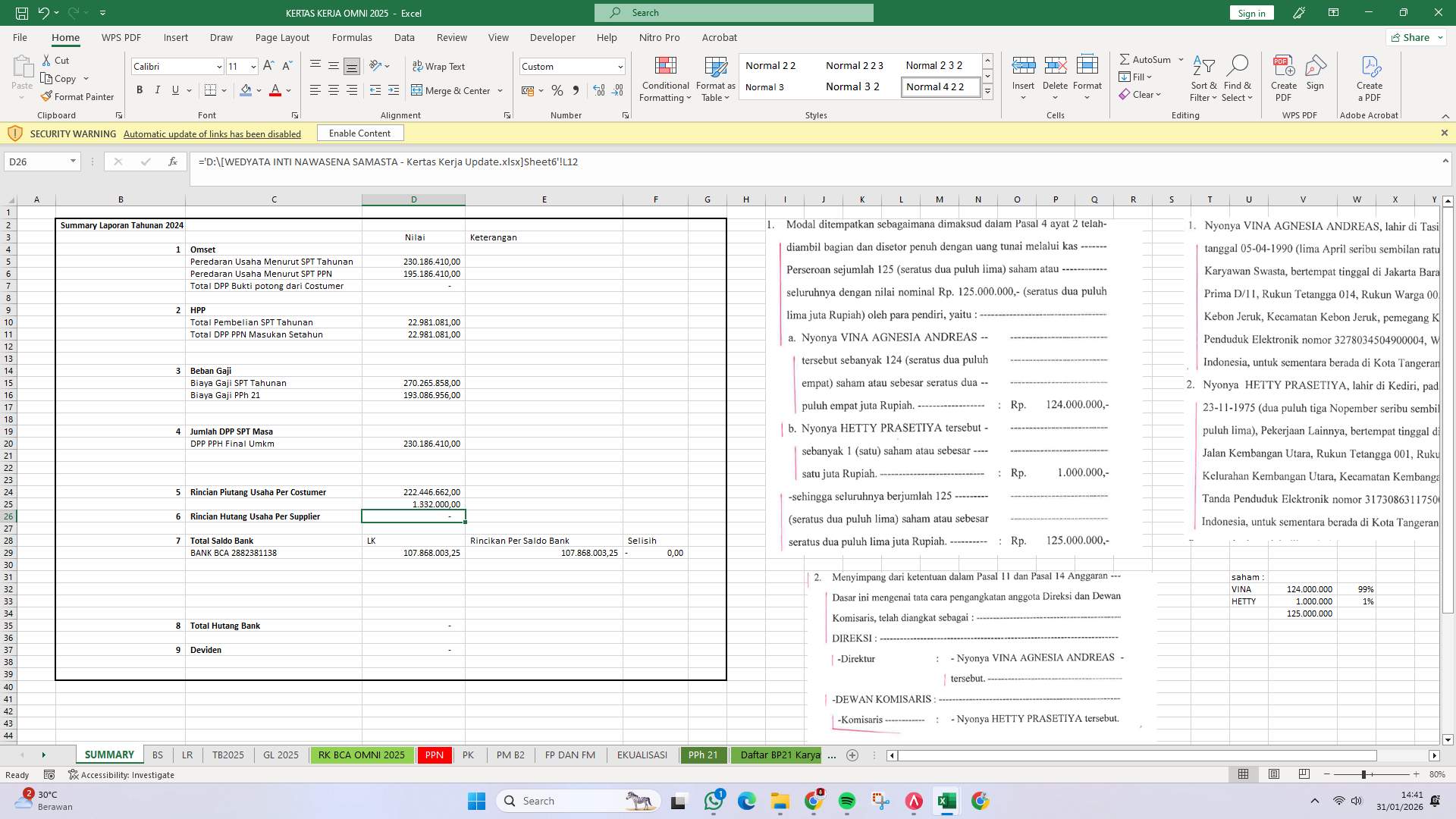Toggle bold on the selected cell
This screenshot has width=1456, height=819.
[x=140, y=89]
